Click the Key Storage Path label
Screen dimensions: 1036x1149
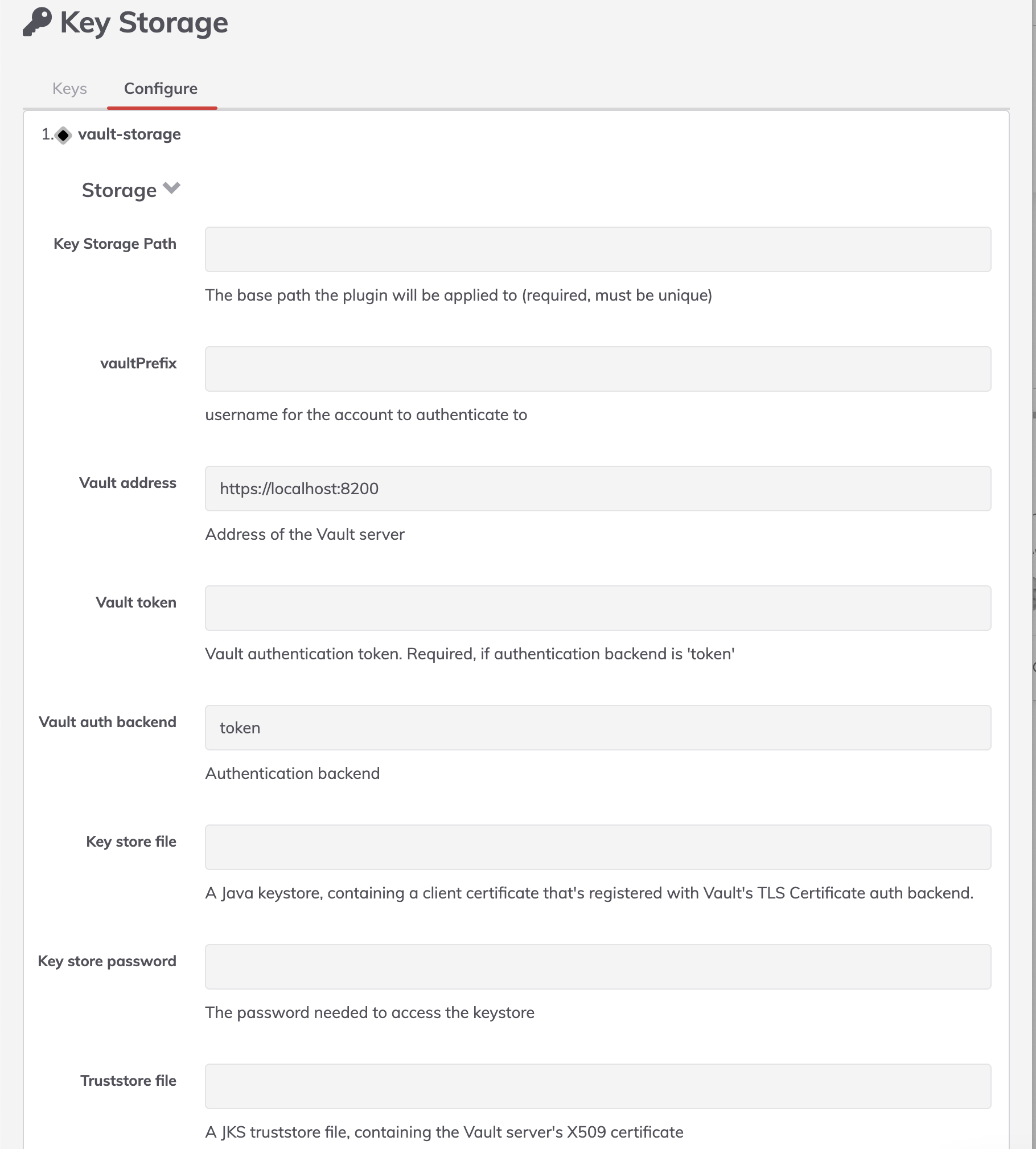(x=115, y=244)
